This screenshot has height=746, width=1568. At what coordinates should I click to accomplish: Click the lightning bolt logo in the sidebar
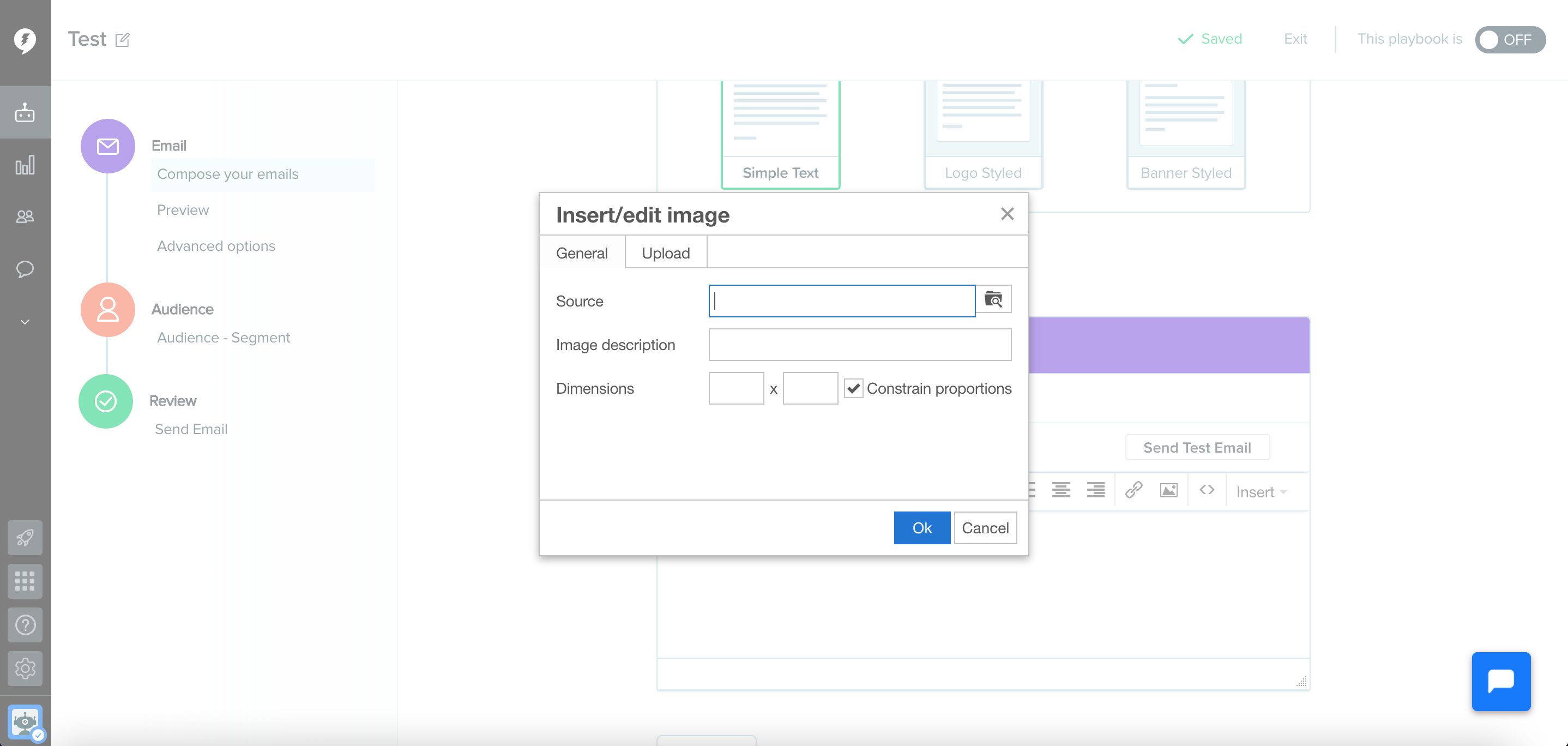[x=25, y=40]
